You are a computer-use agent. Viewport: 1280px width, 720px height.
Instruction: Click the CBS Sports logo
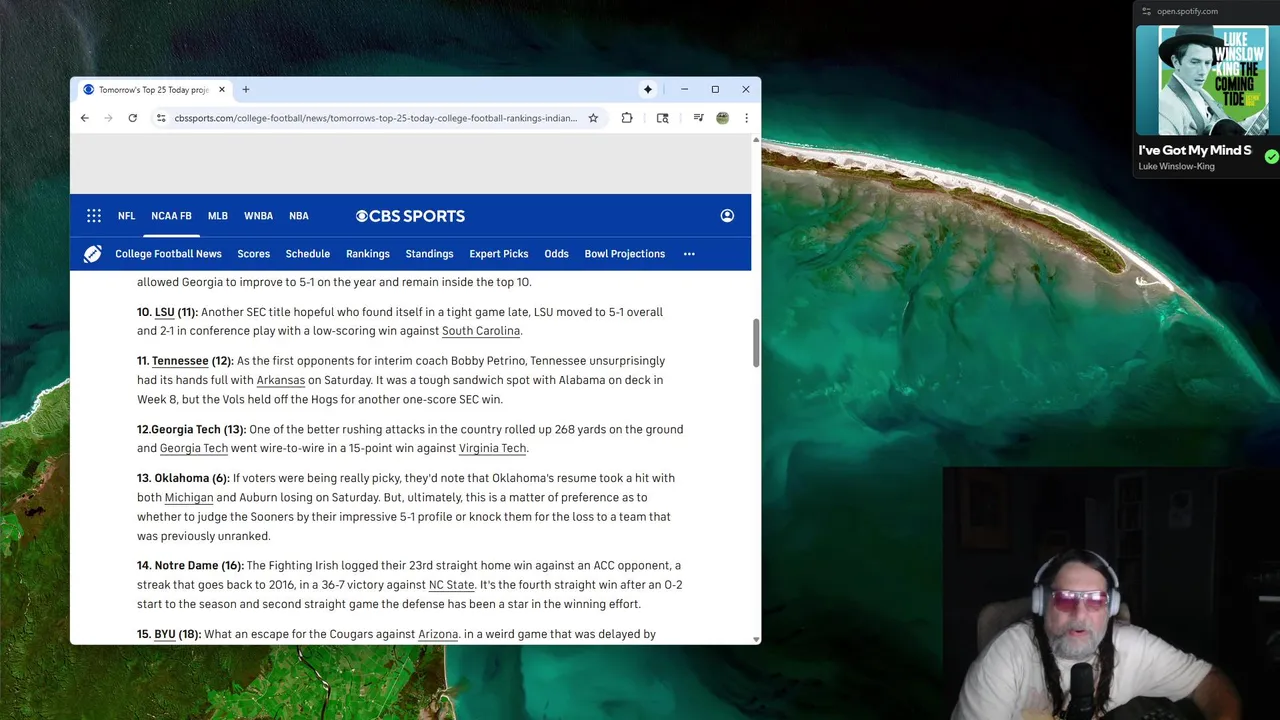click(x=410, y=216)
